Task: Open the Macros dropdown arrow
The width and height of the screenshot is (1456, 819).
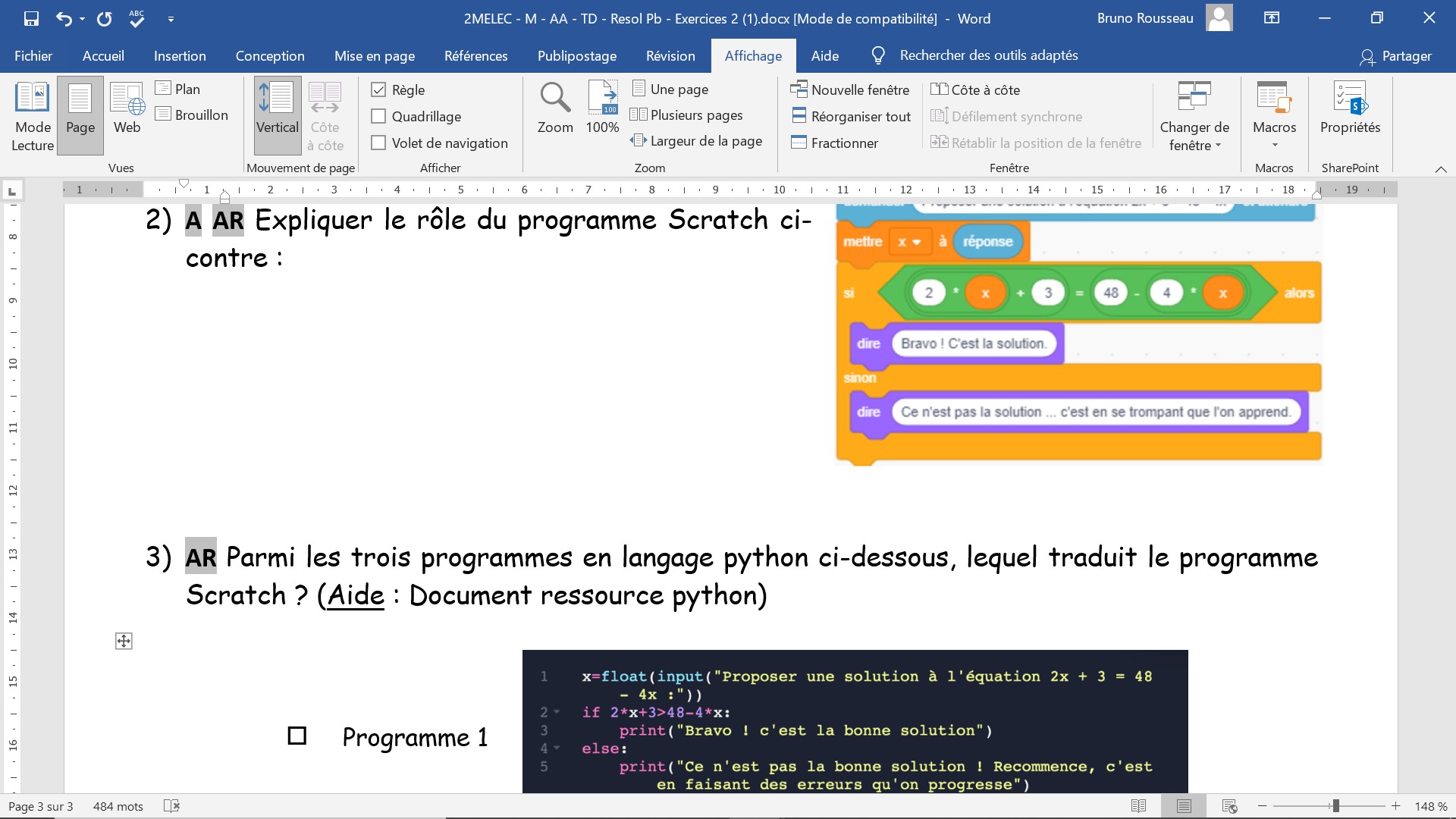Action: pyautogui.click(x=1274, y=145)
